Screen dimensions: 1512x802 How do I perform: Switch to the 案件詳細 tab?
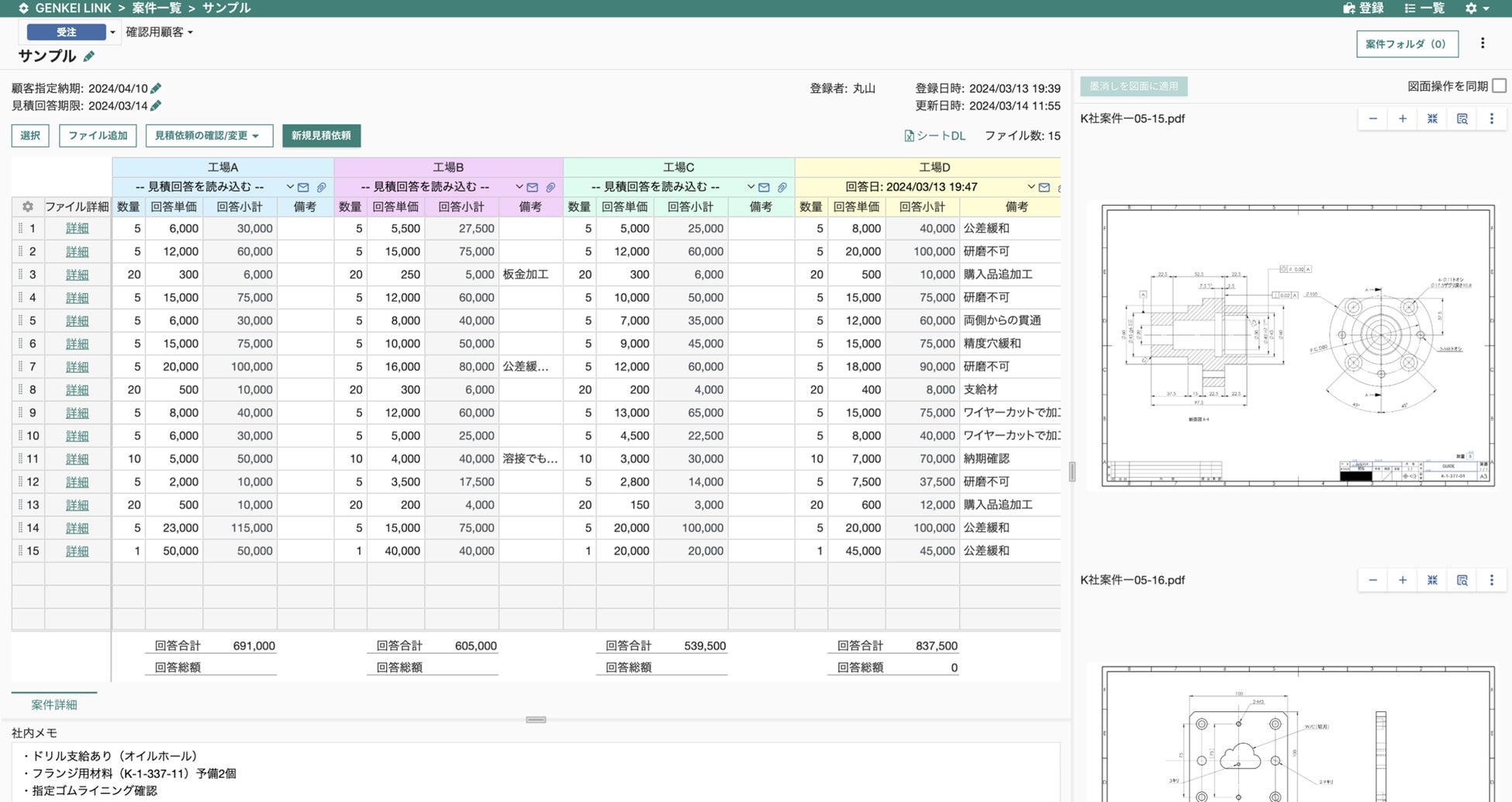click(53, 704)
